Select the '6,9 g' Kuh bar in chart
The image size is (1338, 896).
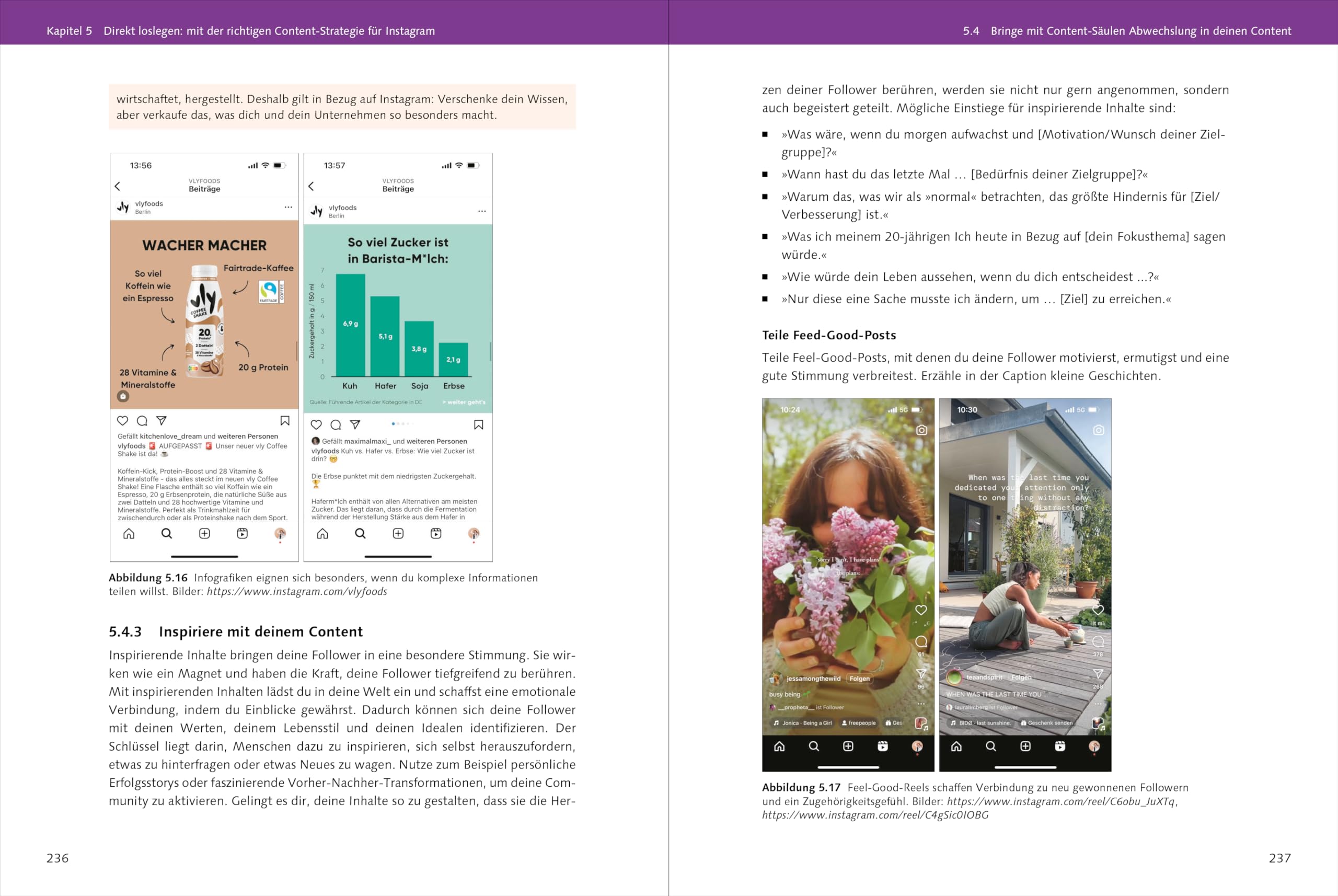coord(350,325)
